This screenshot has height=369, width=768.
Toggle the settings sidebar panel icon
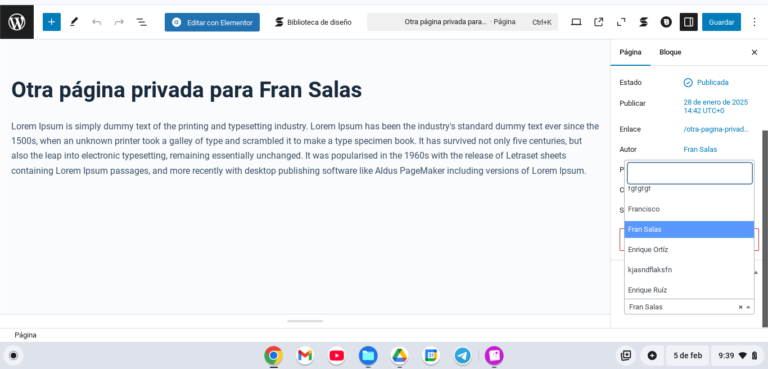[x=689, y=22]
